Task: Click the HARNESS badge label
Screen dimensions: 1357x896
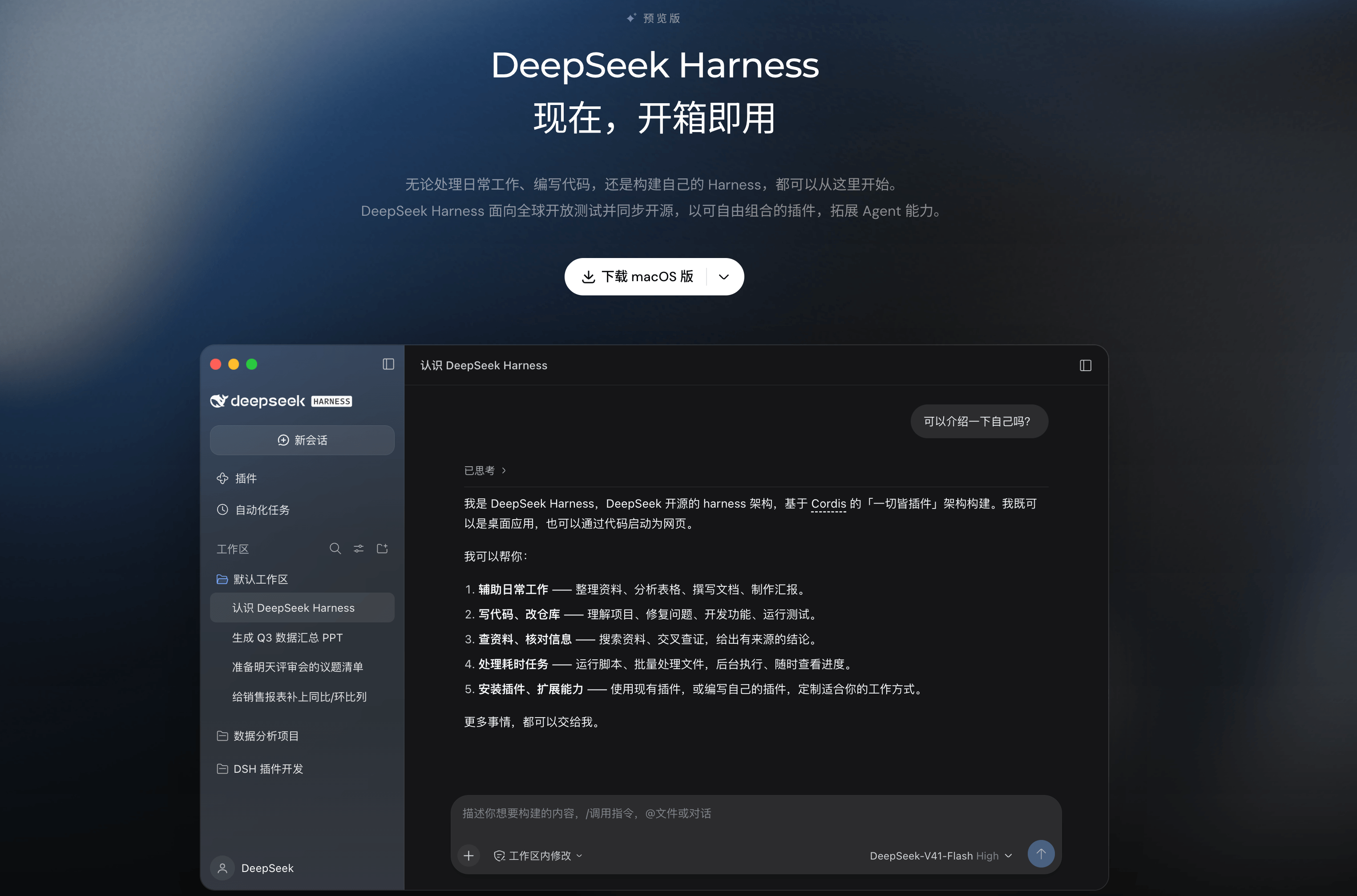Action: (x=331, y=401)
